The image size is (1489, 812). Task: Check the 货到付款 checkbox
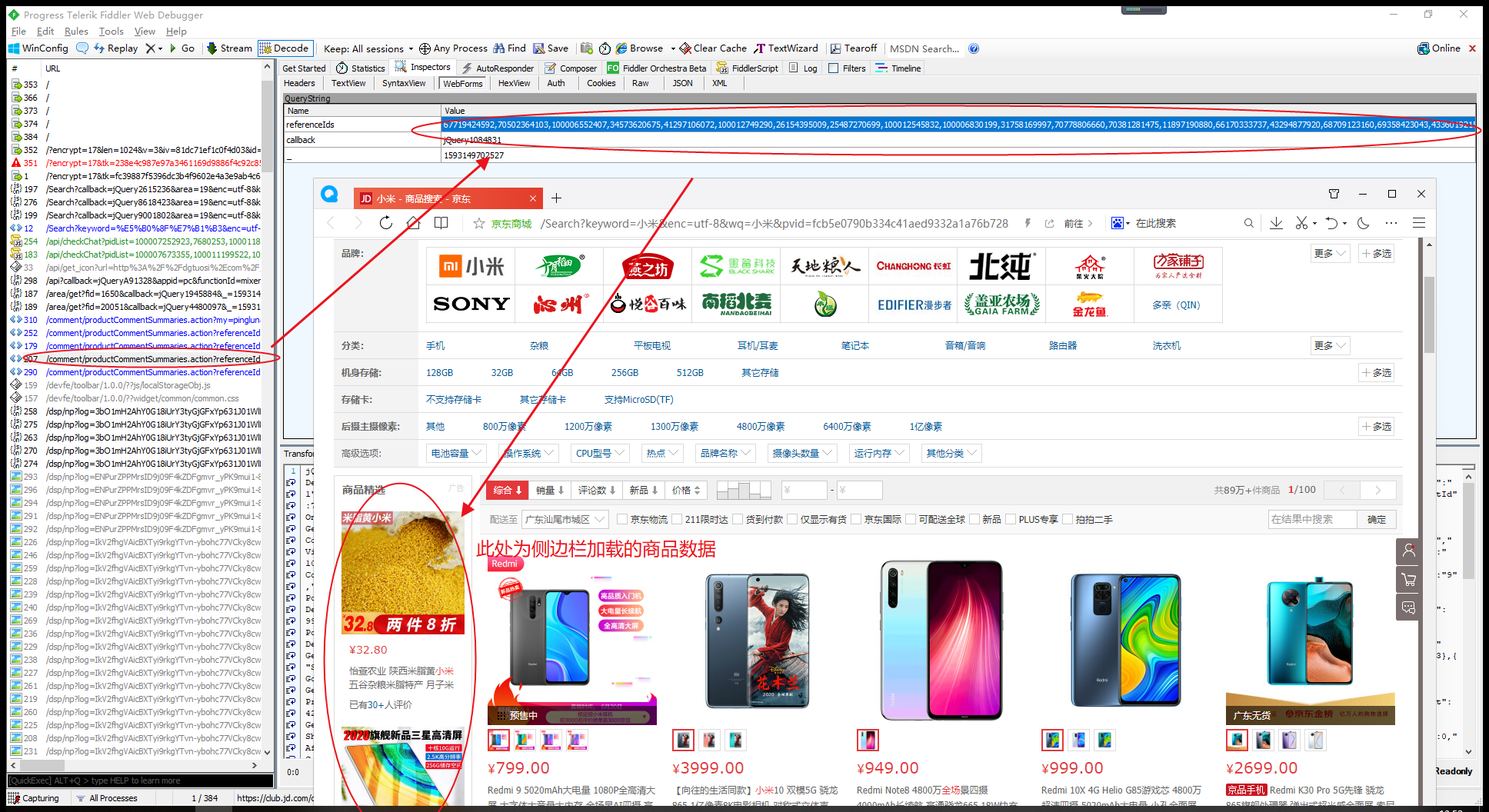click(x=738, y=520)
